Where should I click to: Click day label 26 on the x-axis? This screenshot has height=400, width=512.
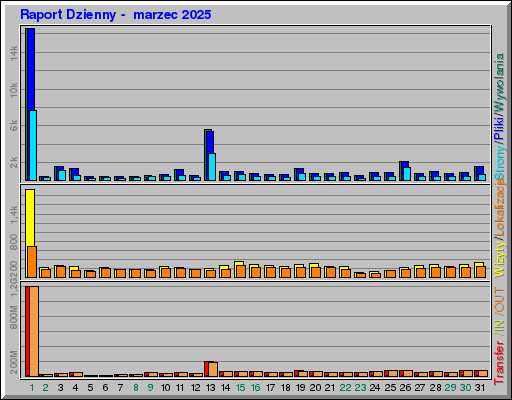[x=406, y=388]
